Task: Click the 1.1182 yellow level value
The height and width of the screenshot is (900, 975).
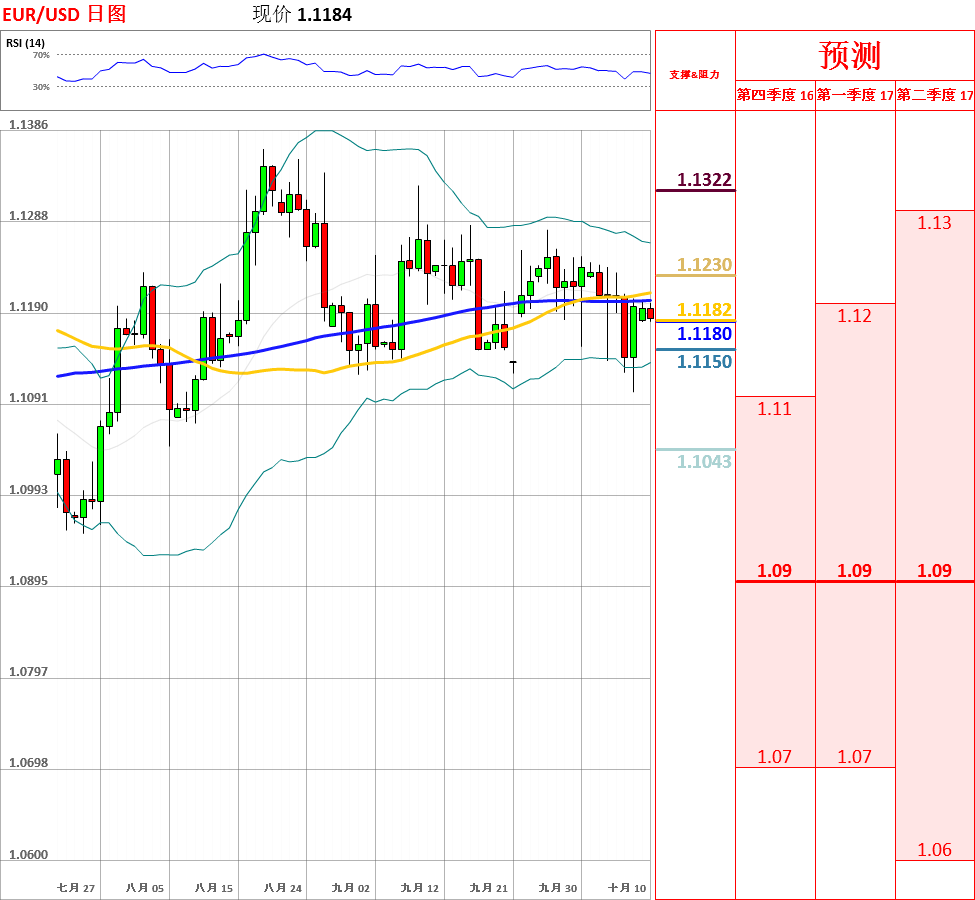Action: pos(704,309)
